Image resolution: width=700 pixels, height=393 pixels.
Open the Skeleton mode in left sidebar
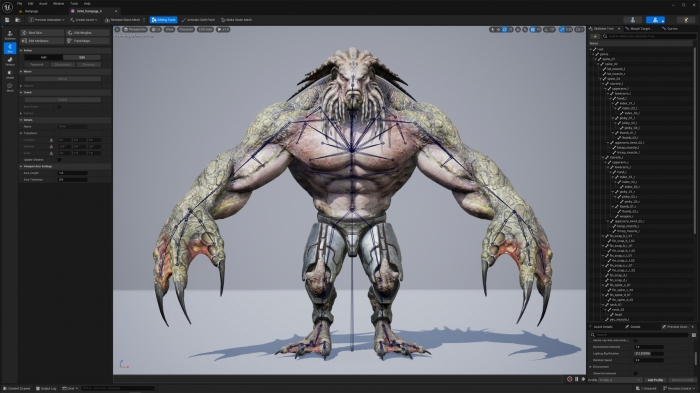click(x=10, y=35)
